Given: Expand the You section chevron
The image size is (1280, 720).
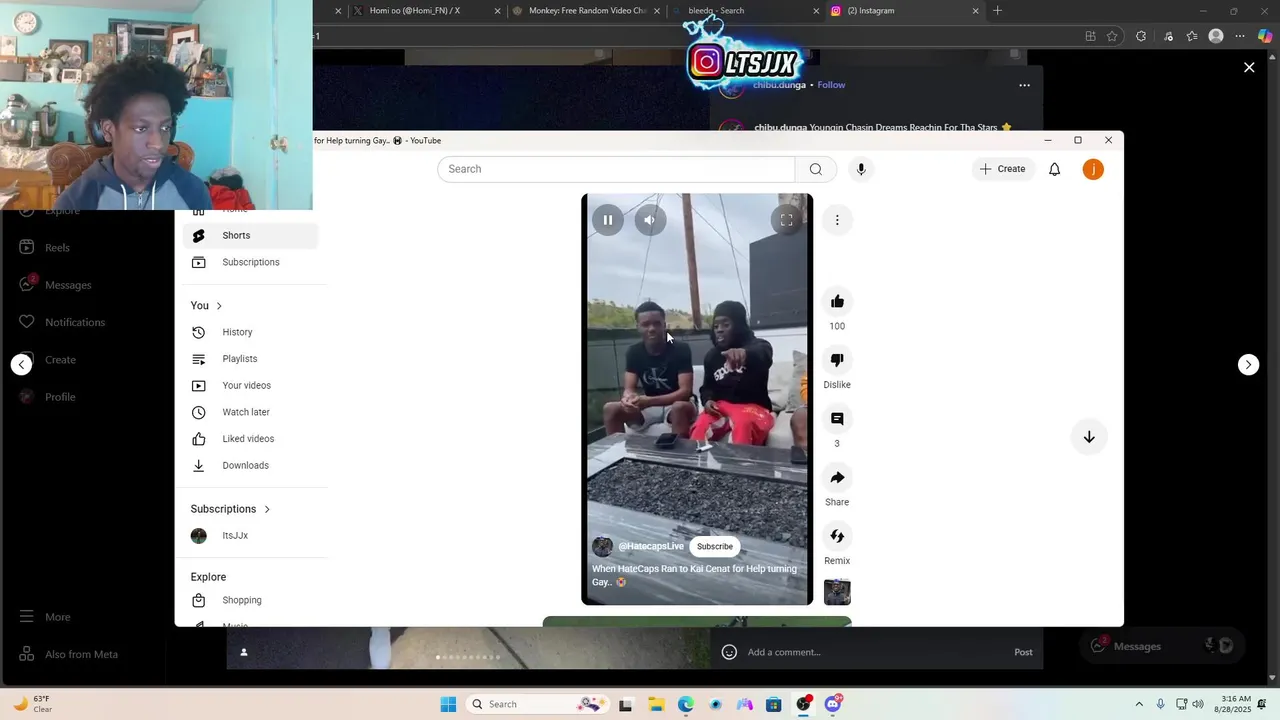Looking at the screenshot, I should [x=219, y=306].
